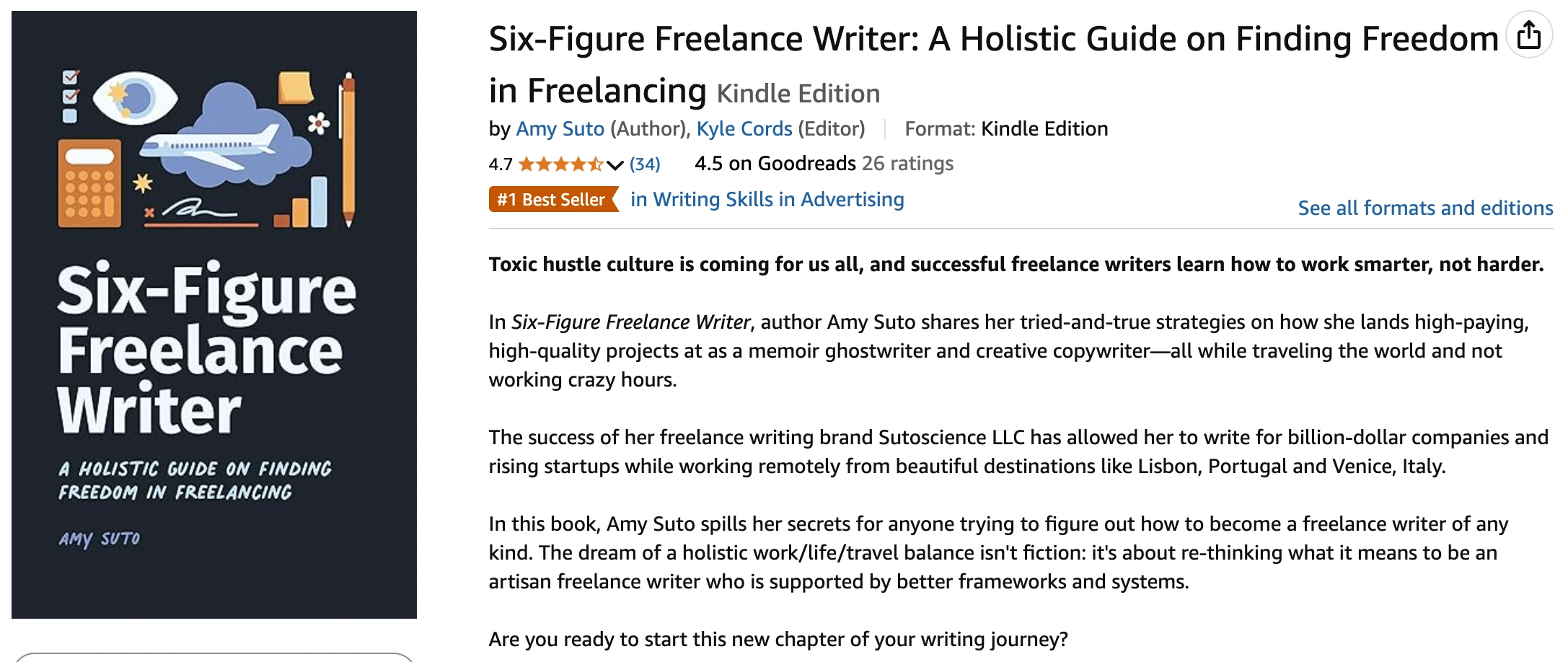Click the airplane illustration on the cover
Screen dimensions: 1568x662
pyautogui.click(x=211, y=146)
